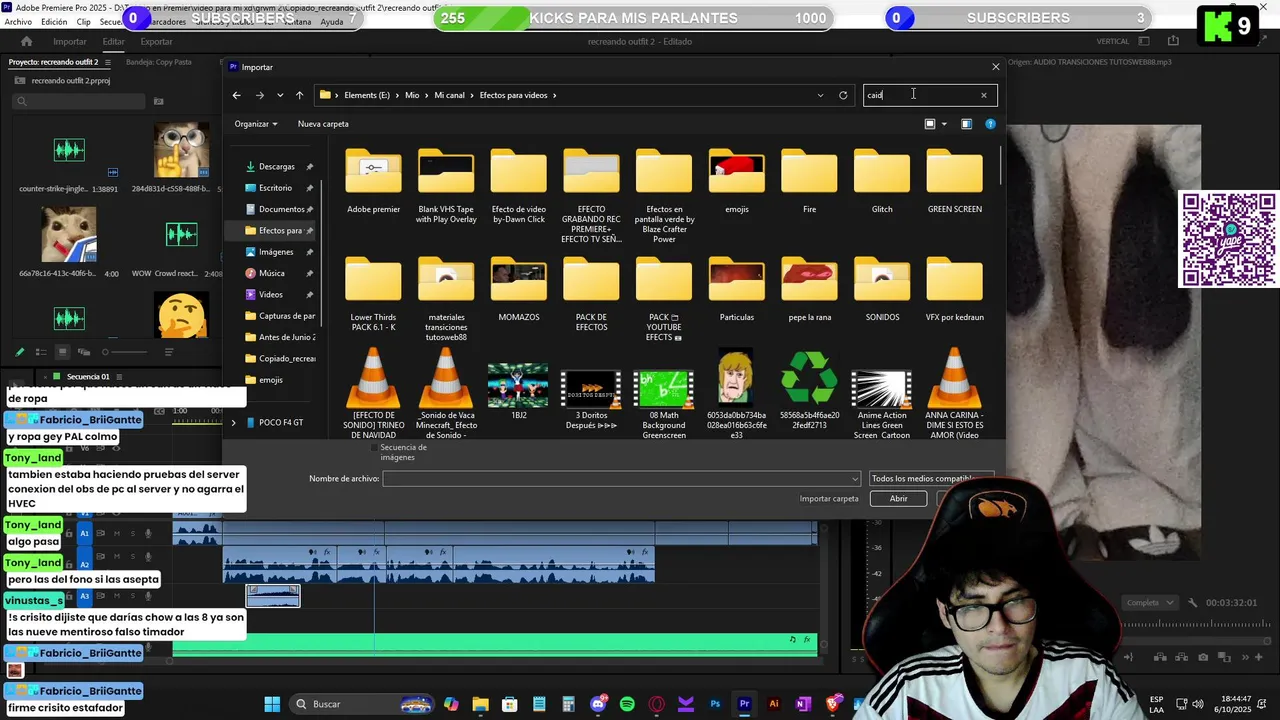Switch project panel to list view
Viewport: 1280px width, 720px height.
tap(41, 352)
